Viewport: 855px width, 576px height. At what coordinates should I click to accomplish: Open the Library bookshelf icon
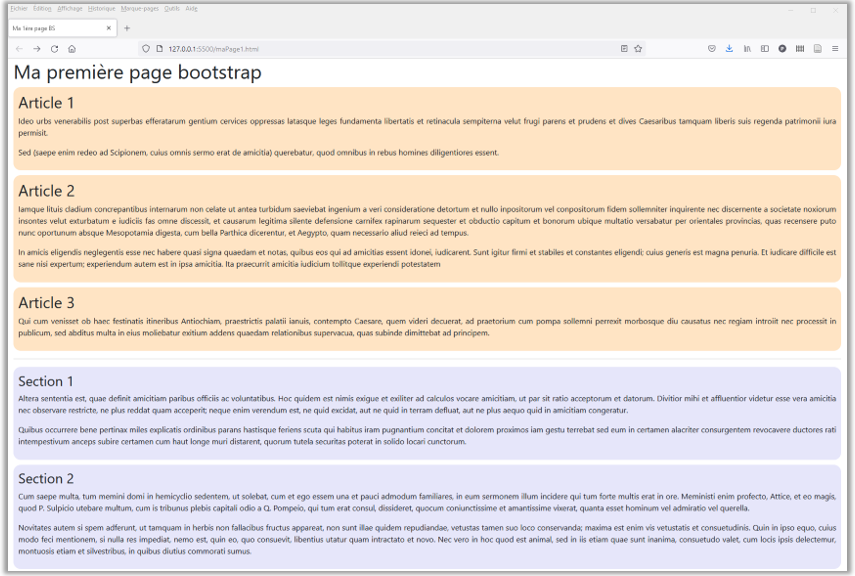coord(747,48)
